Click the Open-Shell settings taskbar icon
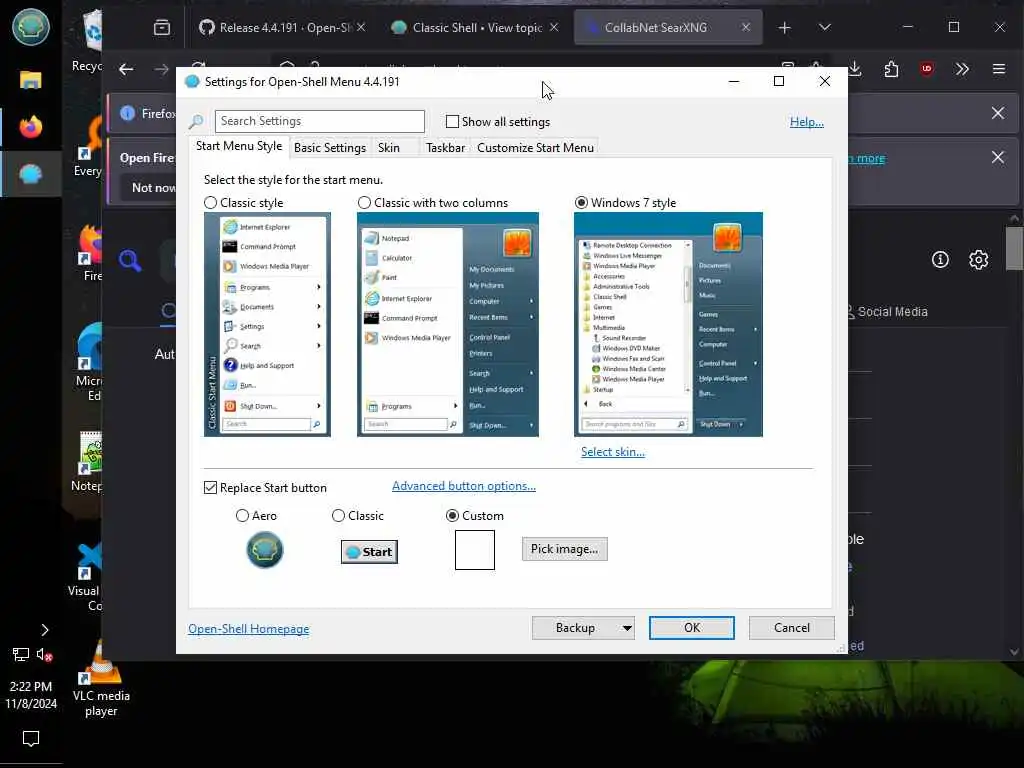This screenshot has height=768, width=1024. pos(31,174)
